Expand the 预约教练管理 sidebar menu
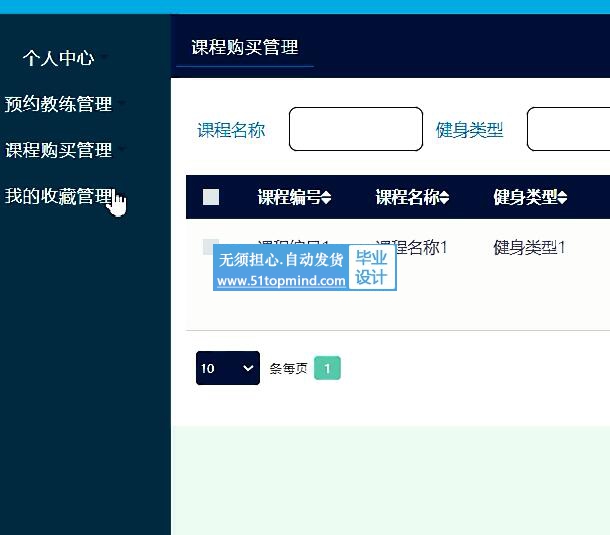The height and width of the screenshot is (535, 610). (59, 104)
